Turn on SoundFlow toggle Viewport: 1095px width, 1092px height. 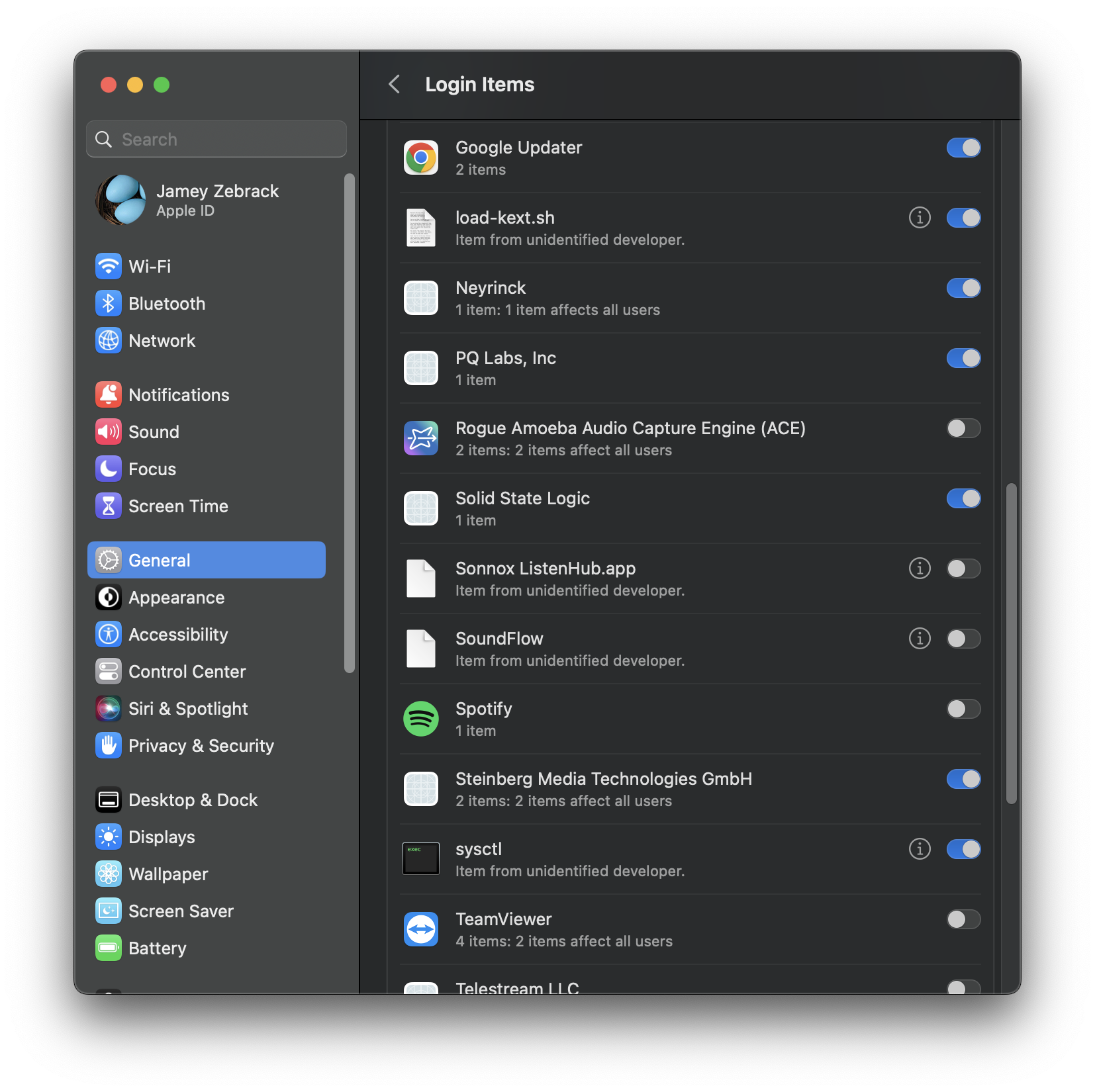tap(963, 639)
